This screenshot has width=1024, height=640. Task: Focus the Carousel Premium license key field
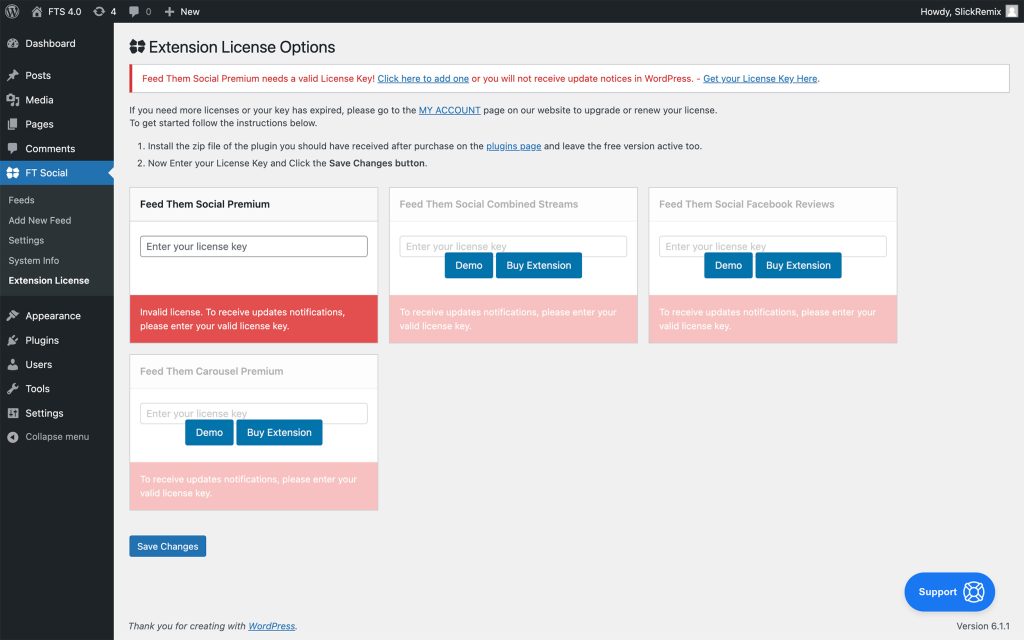pos(254,413)
